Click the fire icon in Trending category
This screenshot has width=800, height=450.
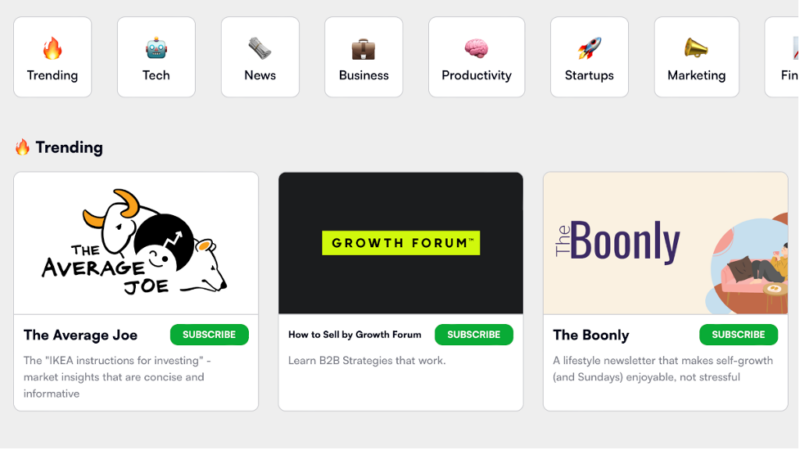tap(52, 48)
